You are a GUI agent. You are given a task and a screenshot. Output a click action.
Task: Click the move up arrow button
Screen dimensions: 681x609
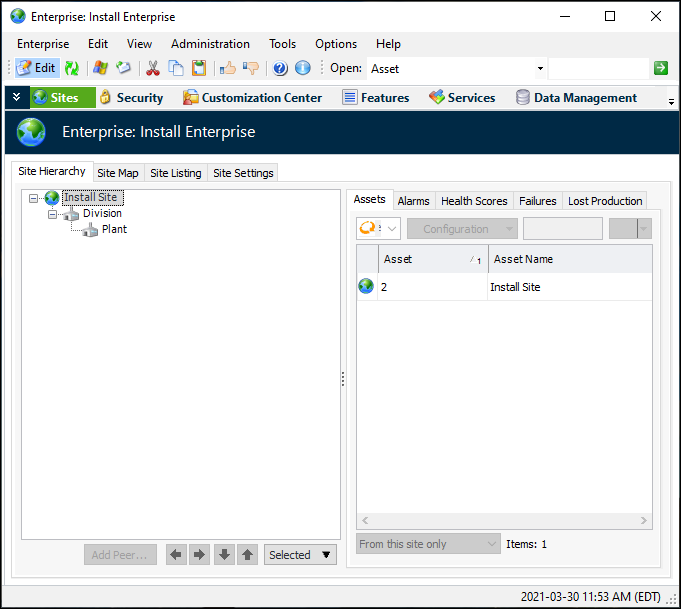pos(247,555)
